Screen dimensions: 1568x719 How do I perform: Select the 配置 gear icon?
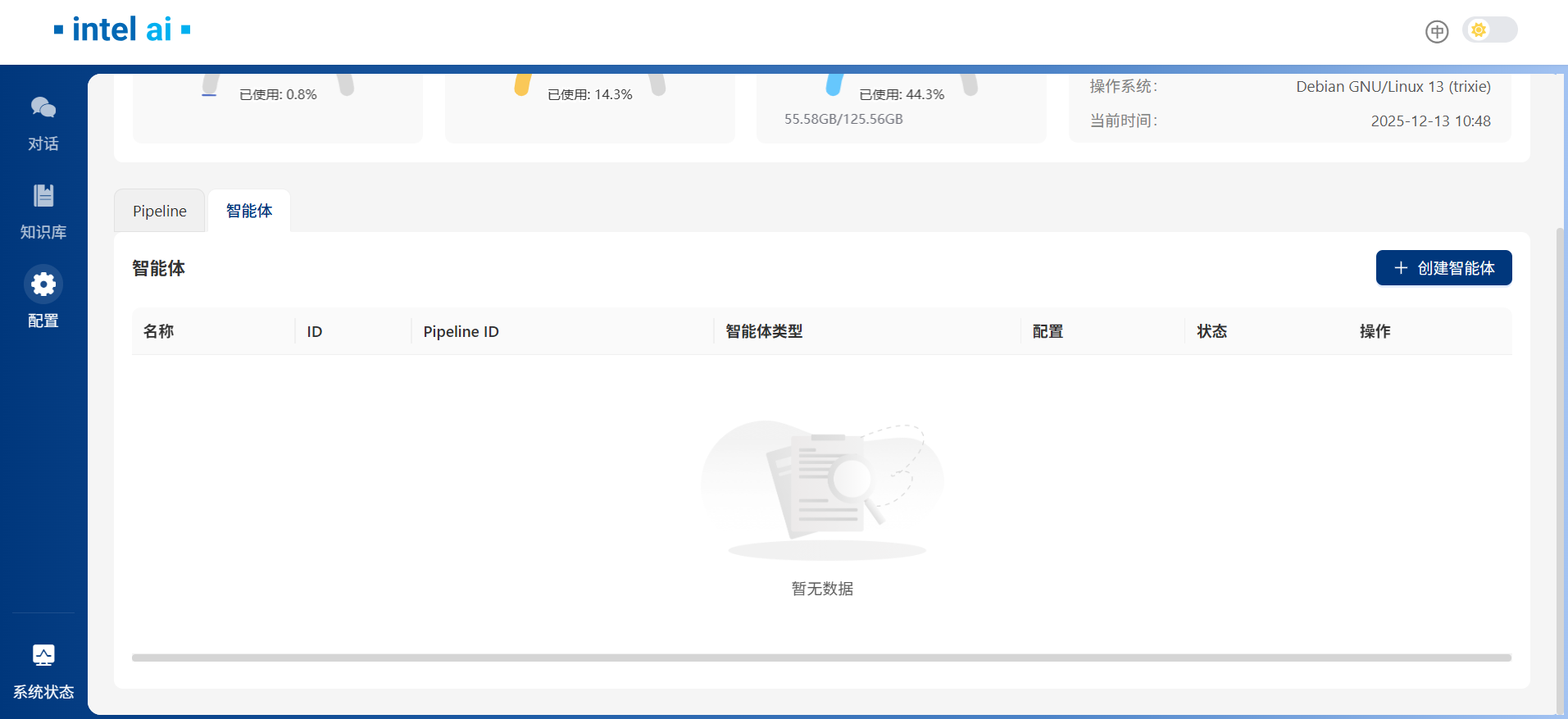[x=43, y=284]
